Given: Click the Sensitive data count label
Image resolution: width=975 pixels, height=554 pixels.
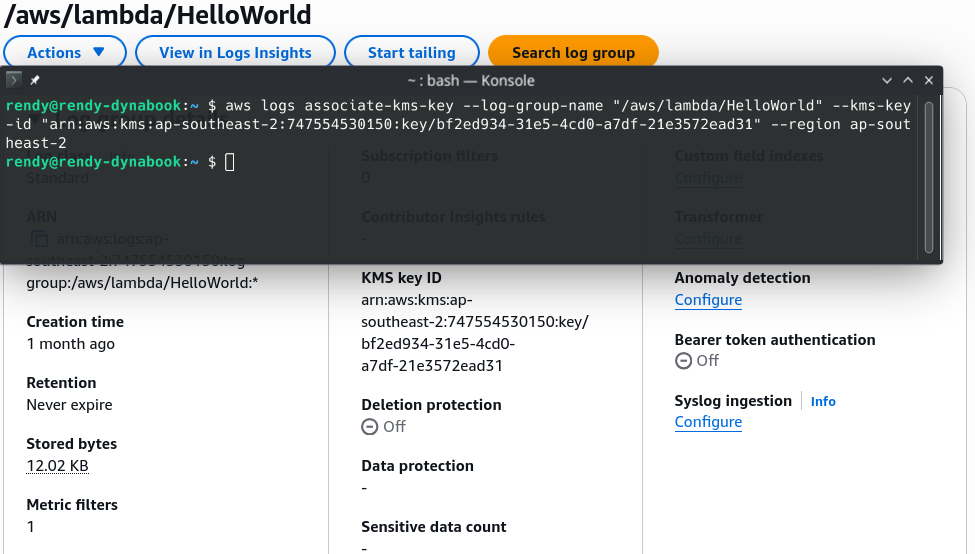Looking at the screenshot, I should click(433, 527).
